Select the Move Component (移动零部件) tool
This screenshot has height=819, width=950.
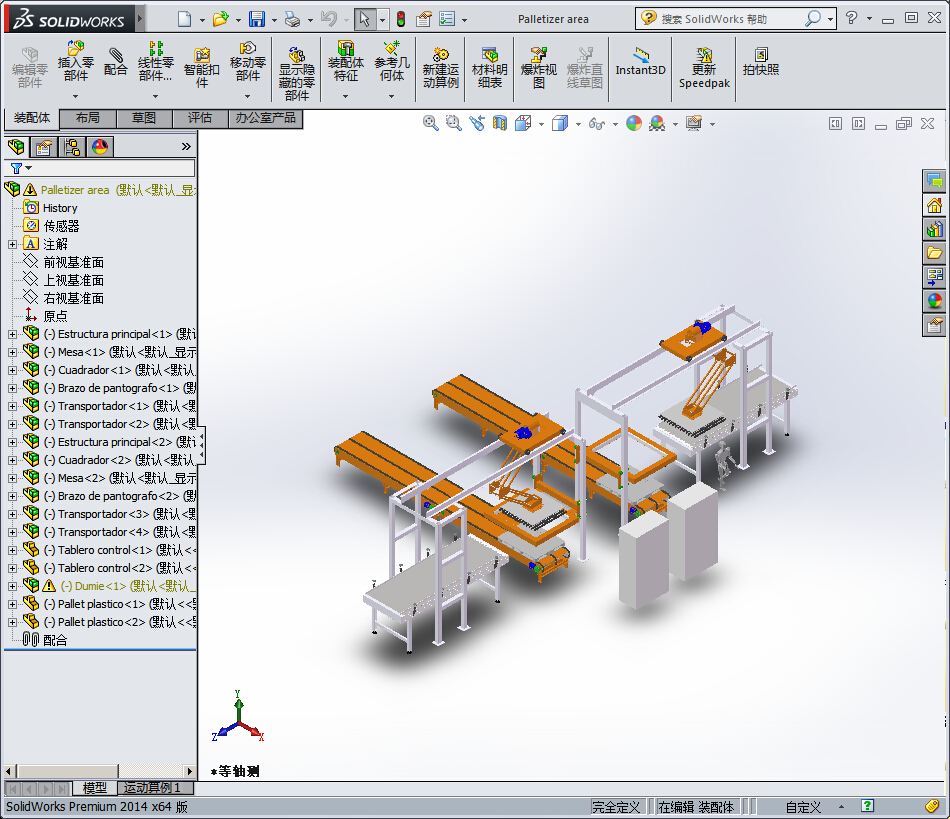(248, 62)
